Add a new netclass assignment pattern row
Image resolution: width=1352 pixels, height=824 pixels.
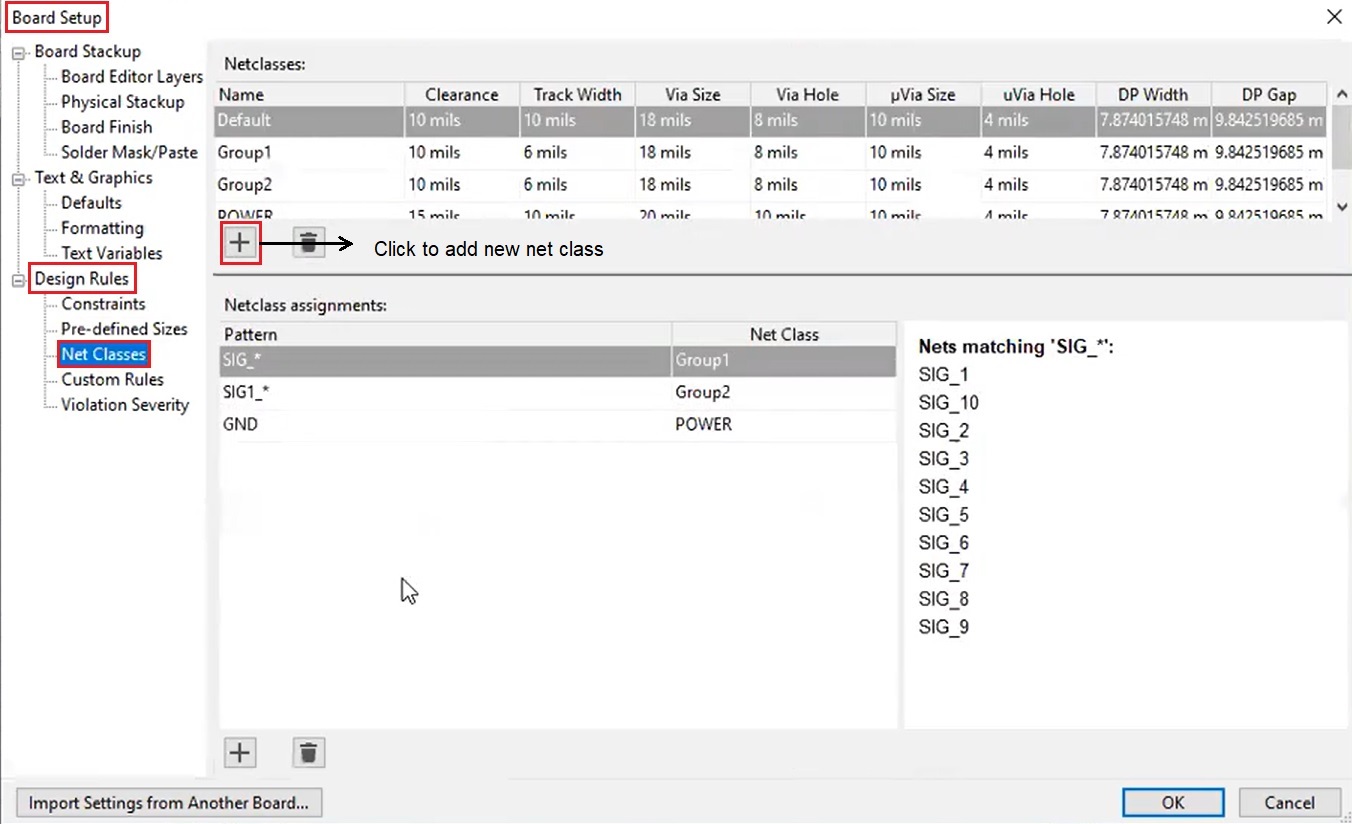click(240, 753)
